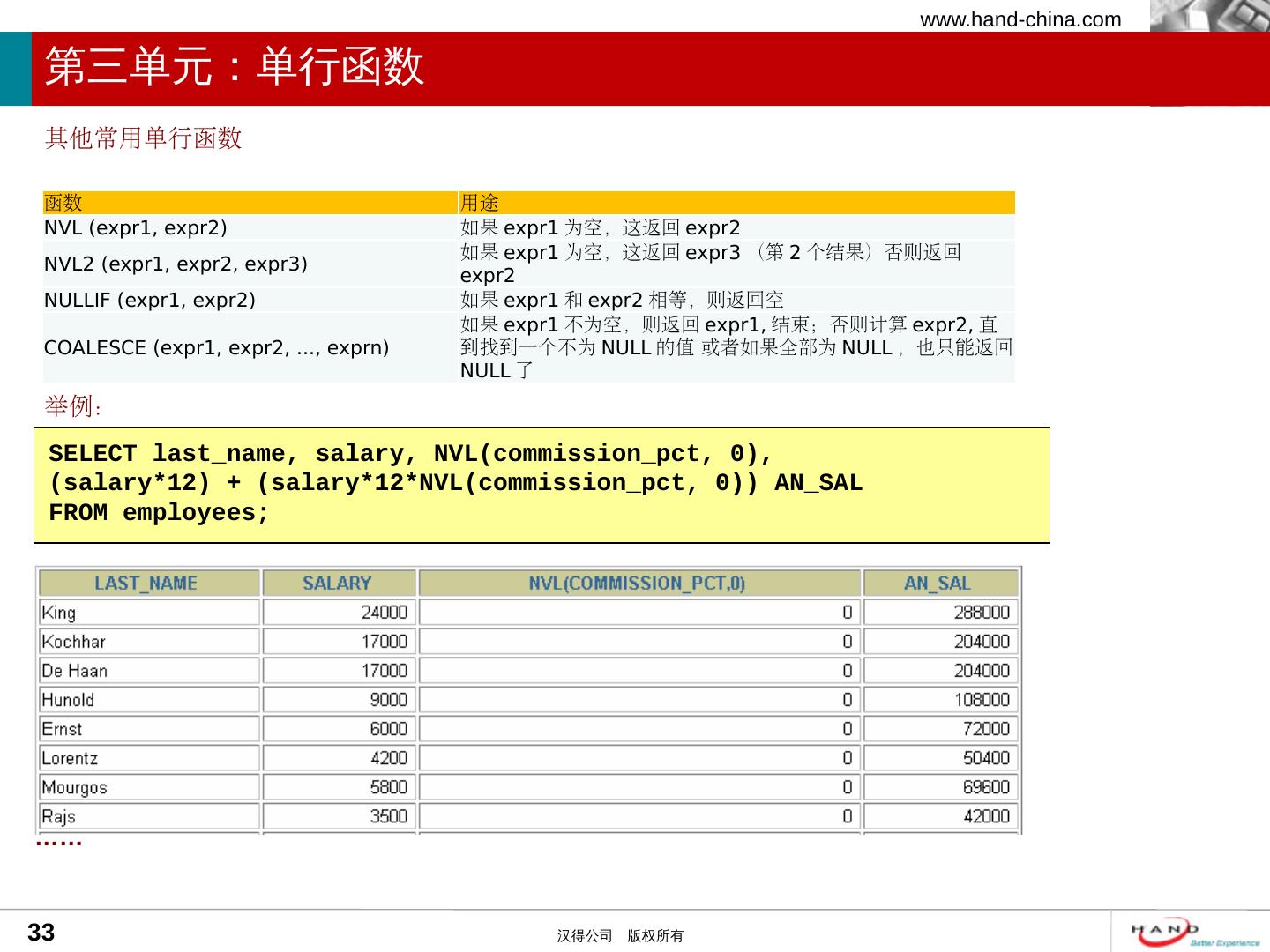Open the www.hand-china.com link
The width and height of the screenshot is (1270, 952).
[x=1020, y=19]
